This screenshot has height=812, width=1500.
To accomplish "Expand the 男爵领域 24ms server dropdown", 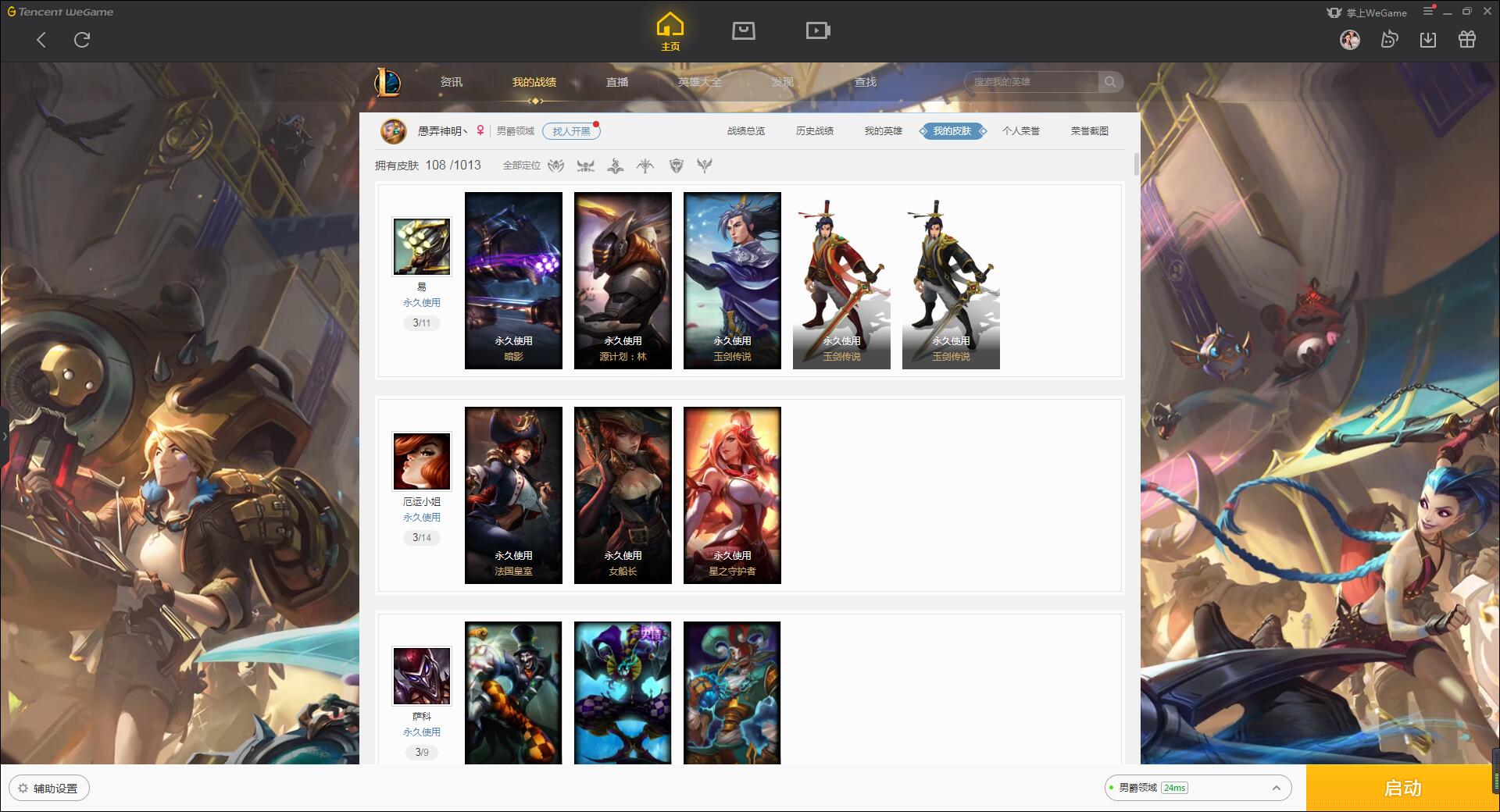I will 1198,788.
